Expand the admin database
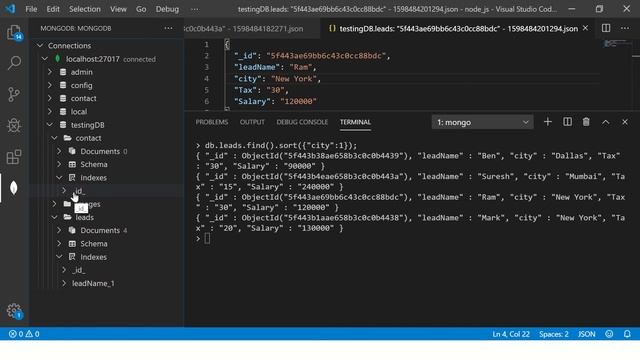Screen dimensions: 640x360 coord(50,72)
